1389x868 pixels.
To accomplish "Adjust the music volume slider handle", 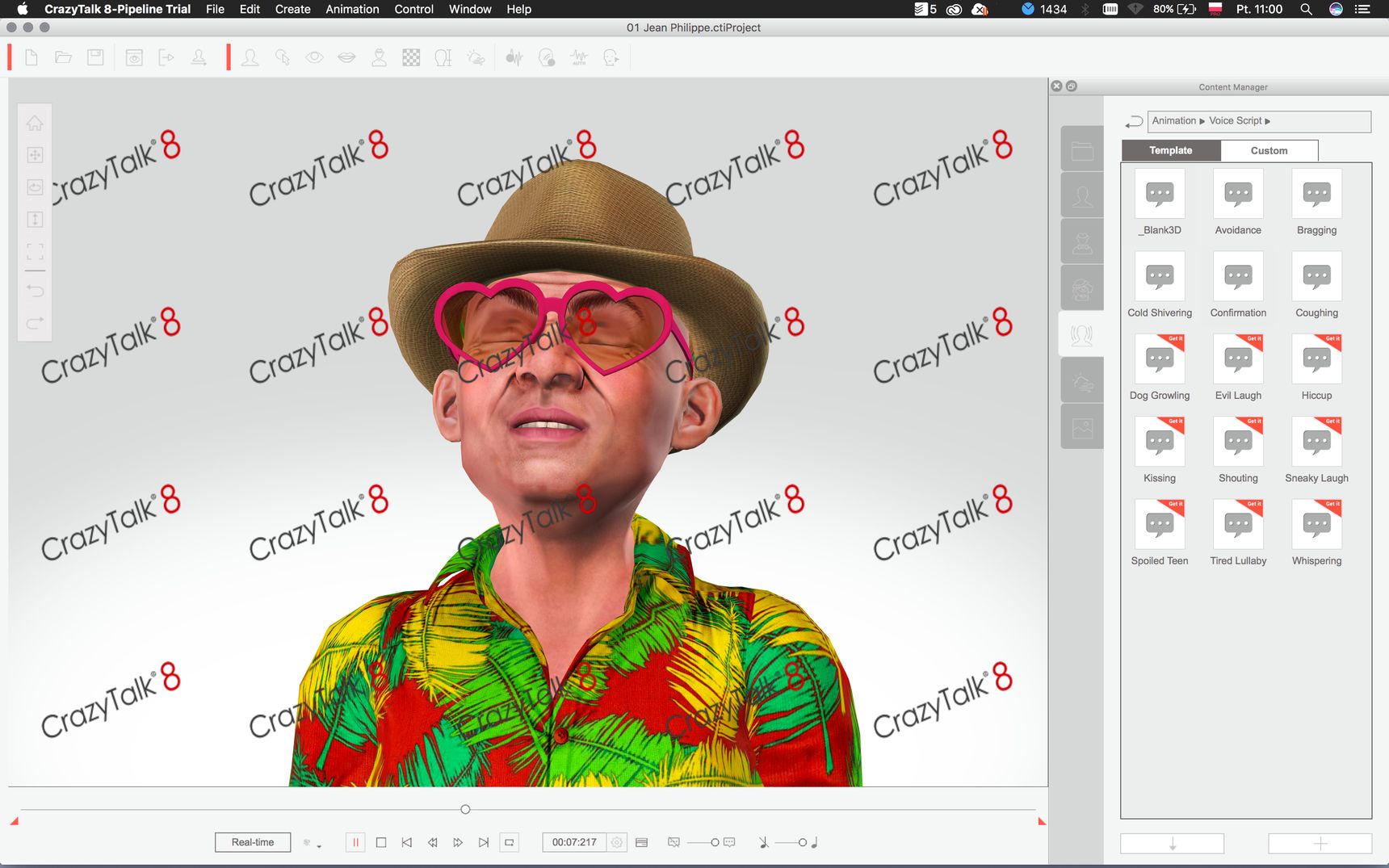I will (x=802, y=842).
